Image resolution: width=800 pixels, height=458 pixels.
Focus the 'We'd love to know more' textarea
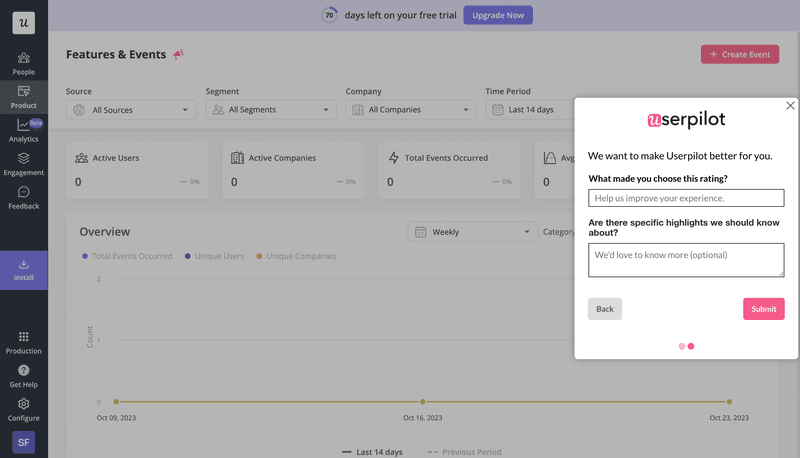(686, 260)
